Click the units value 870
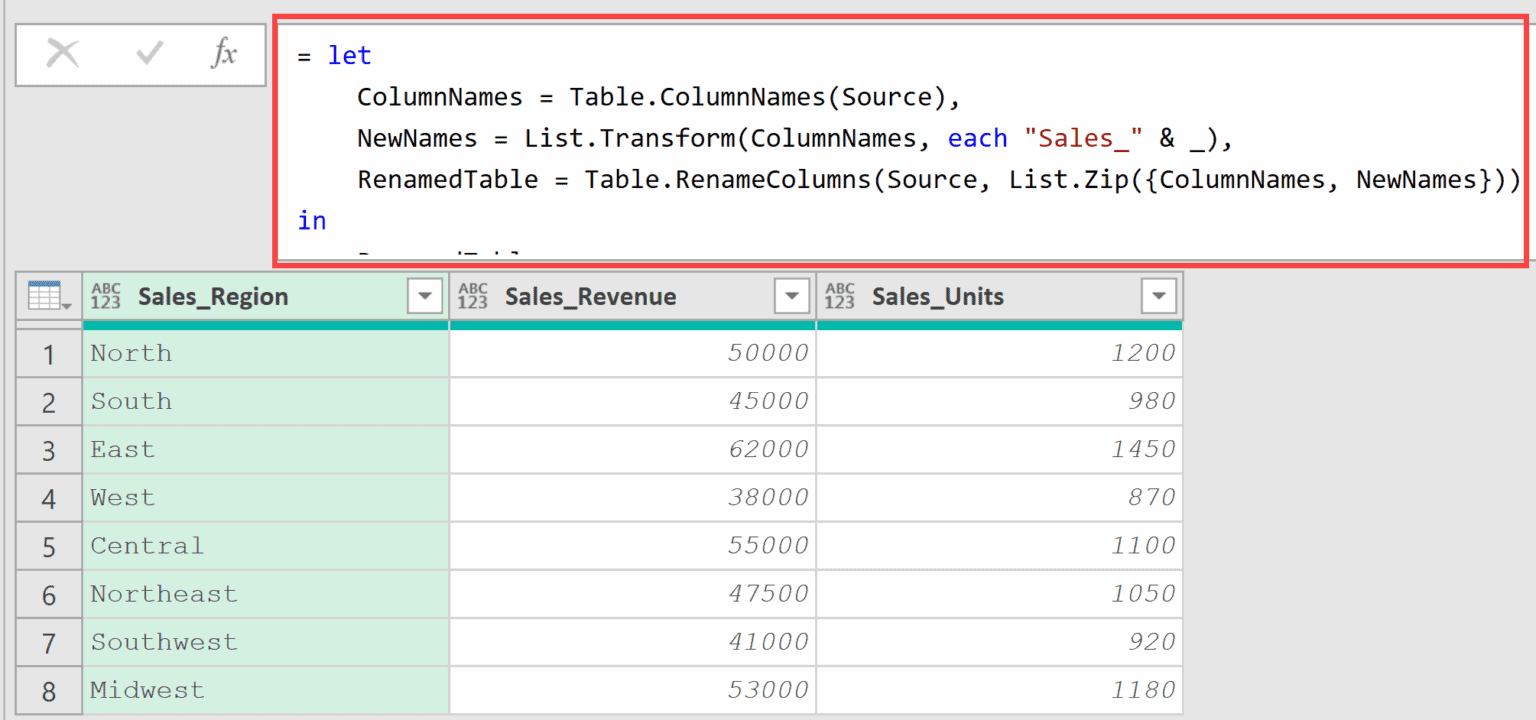1536x720 pixels. tap(1000, 498)
